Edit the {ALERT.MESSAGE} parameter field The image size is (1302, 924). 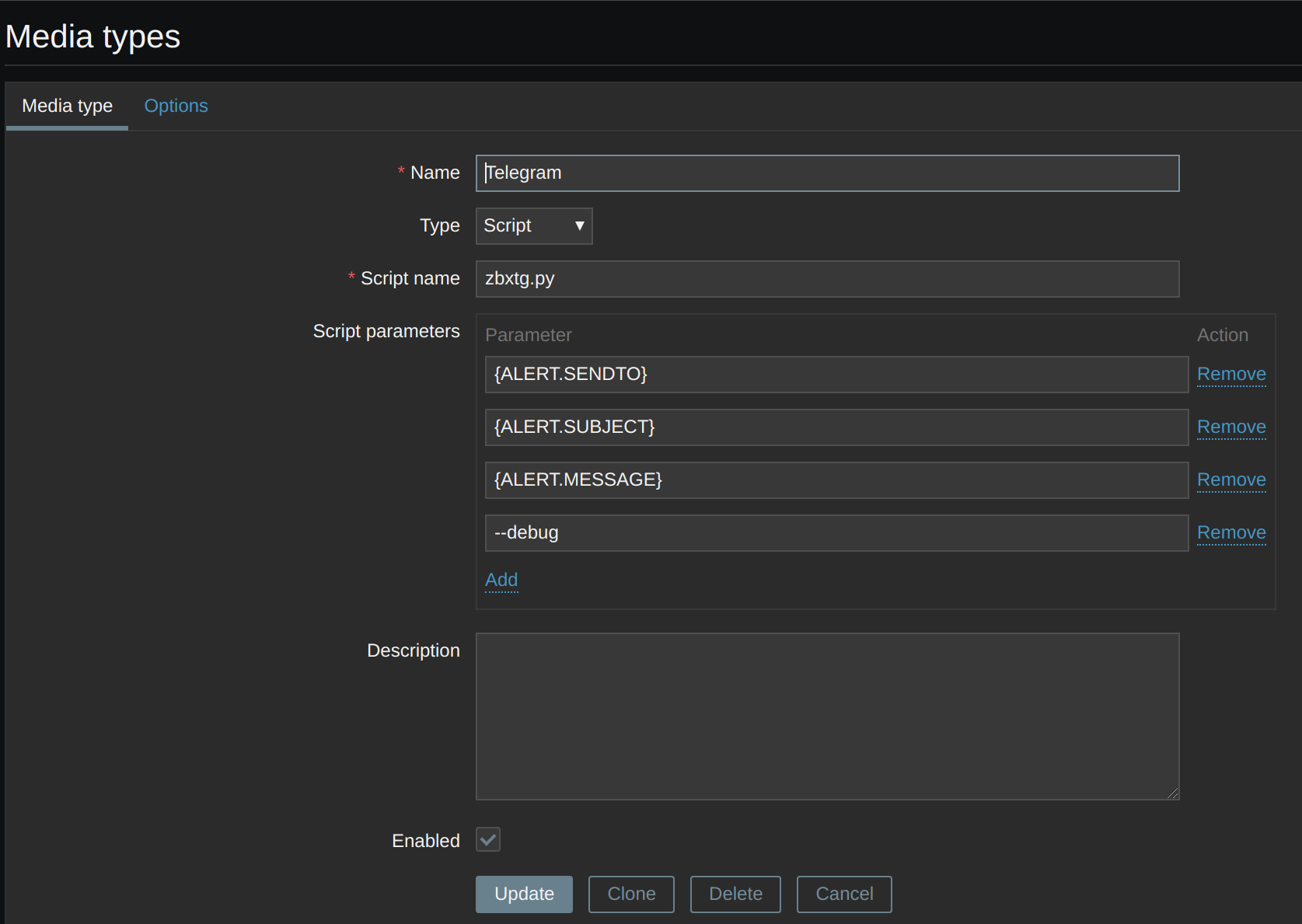click(x=836, y=480)
